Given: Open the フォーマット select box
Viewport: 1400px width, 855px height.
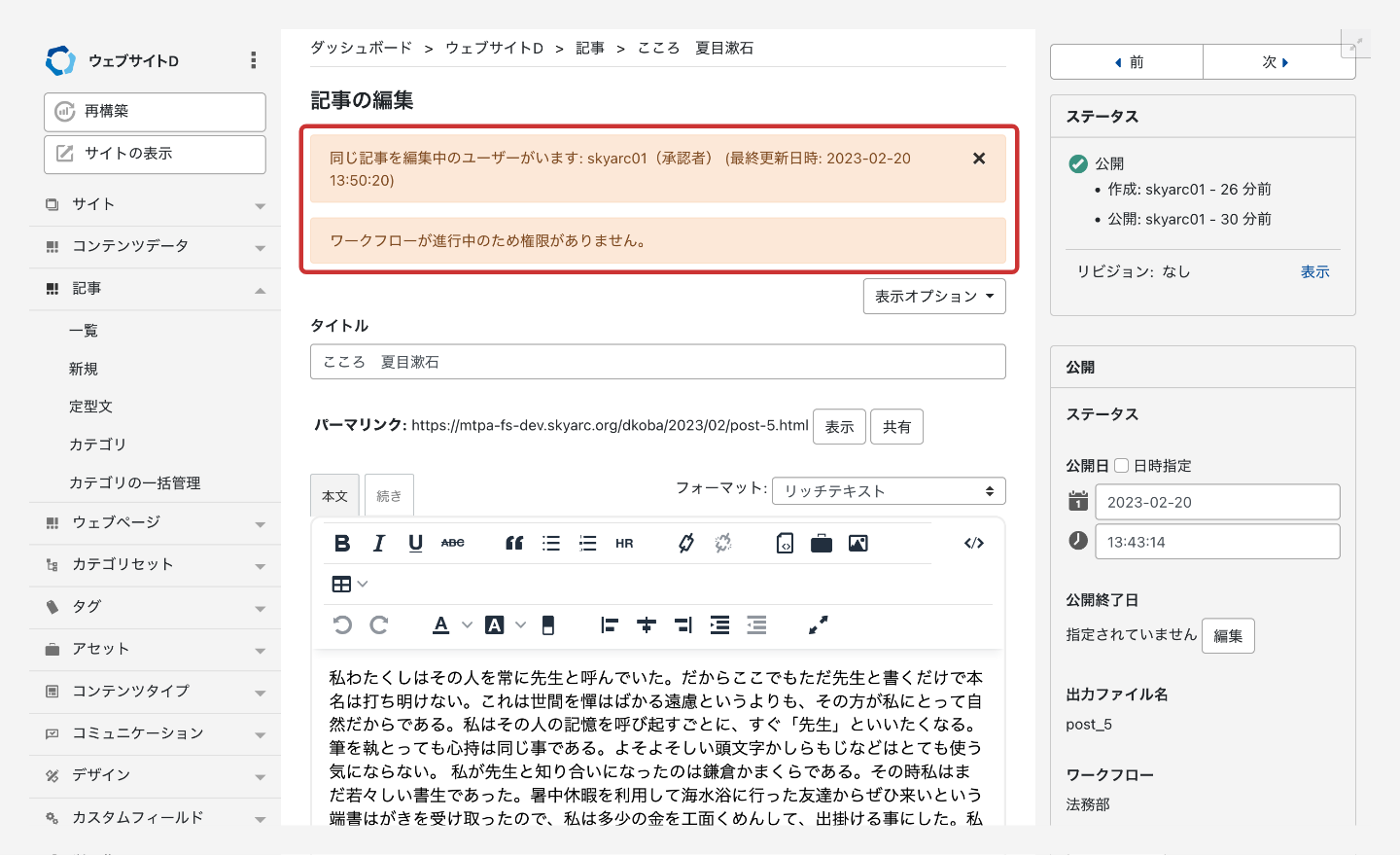Looking at the screenshot, I should pyautogui.click(x=888, y=491).
